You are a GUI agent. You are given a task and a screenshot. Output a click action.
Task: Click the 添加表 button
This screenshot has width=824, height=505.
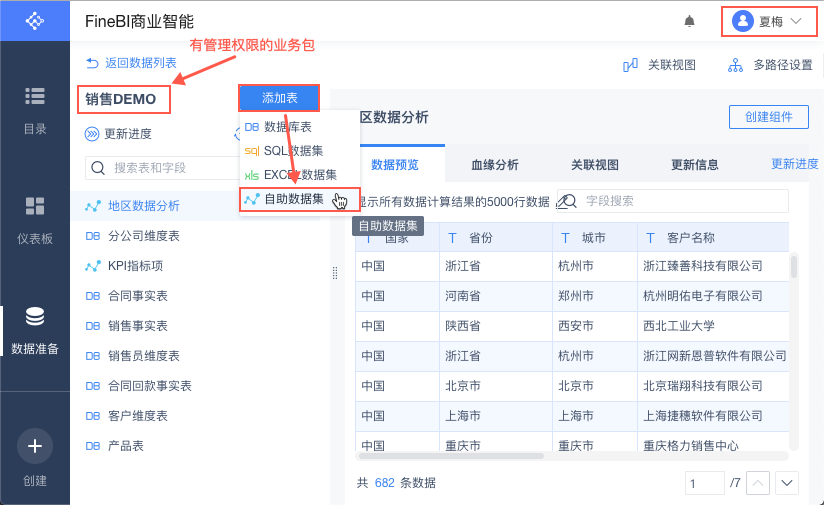(x=279, y=98)
